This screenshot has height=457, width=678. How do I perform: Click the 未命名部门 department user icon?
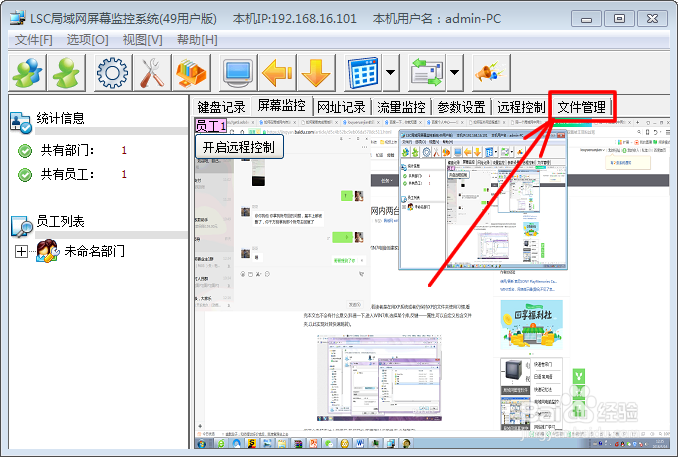[47, 251]
